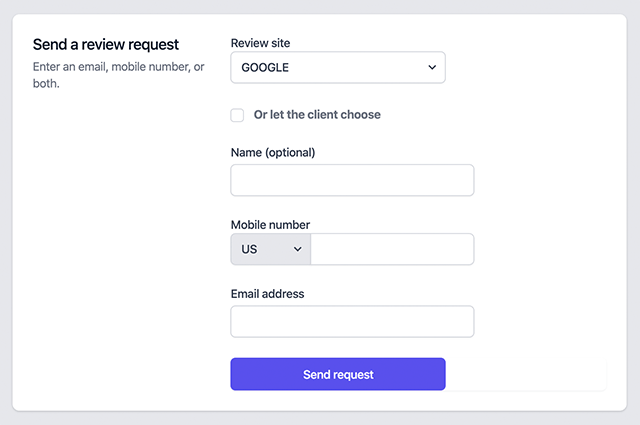This screenshot has height=425, width=640.
Task: Click the US text in the country selector
Action: [249, 249]
